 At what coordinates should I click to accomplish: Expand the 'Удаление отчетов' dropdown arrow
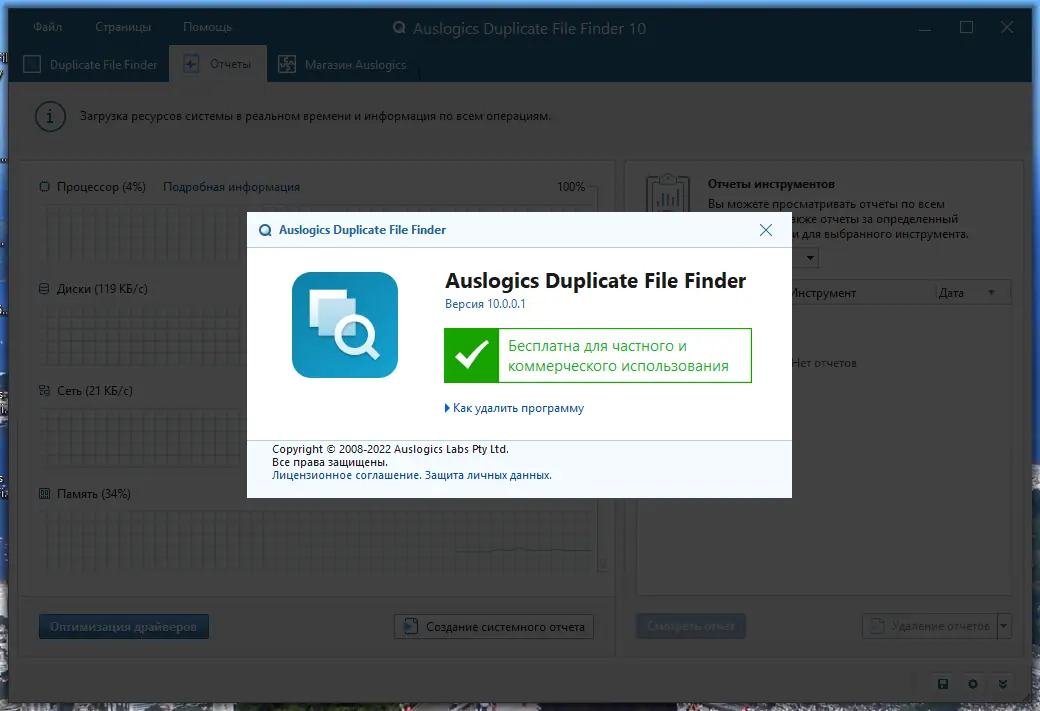pos(1004,626)
